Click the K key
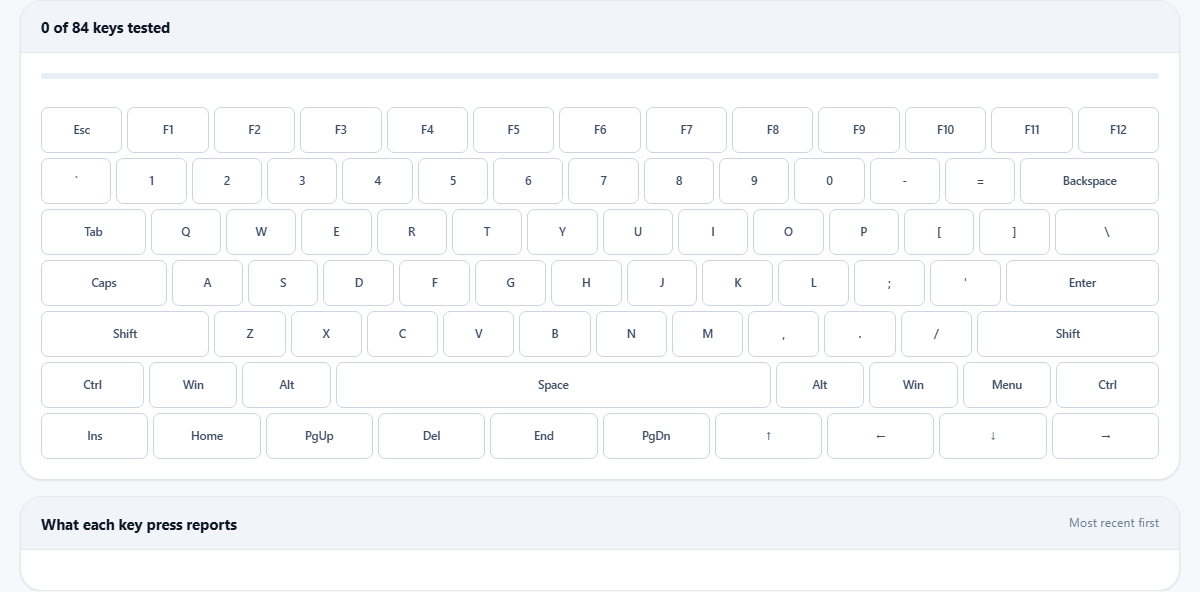This screenshot has height=592, width=1200. pyautogui.click(x=737, y=283)
